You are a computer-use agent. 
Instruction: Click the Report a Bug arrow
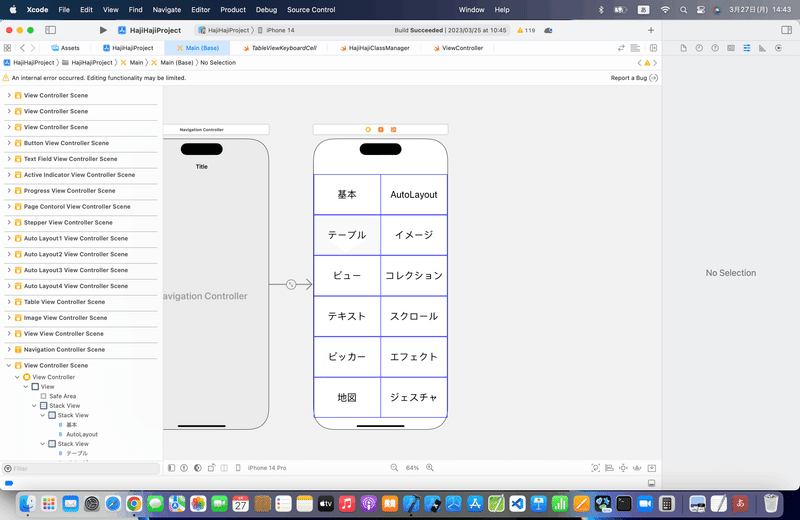[654, 78]
